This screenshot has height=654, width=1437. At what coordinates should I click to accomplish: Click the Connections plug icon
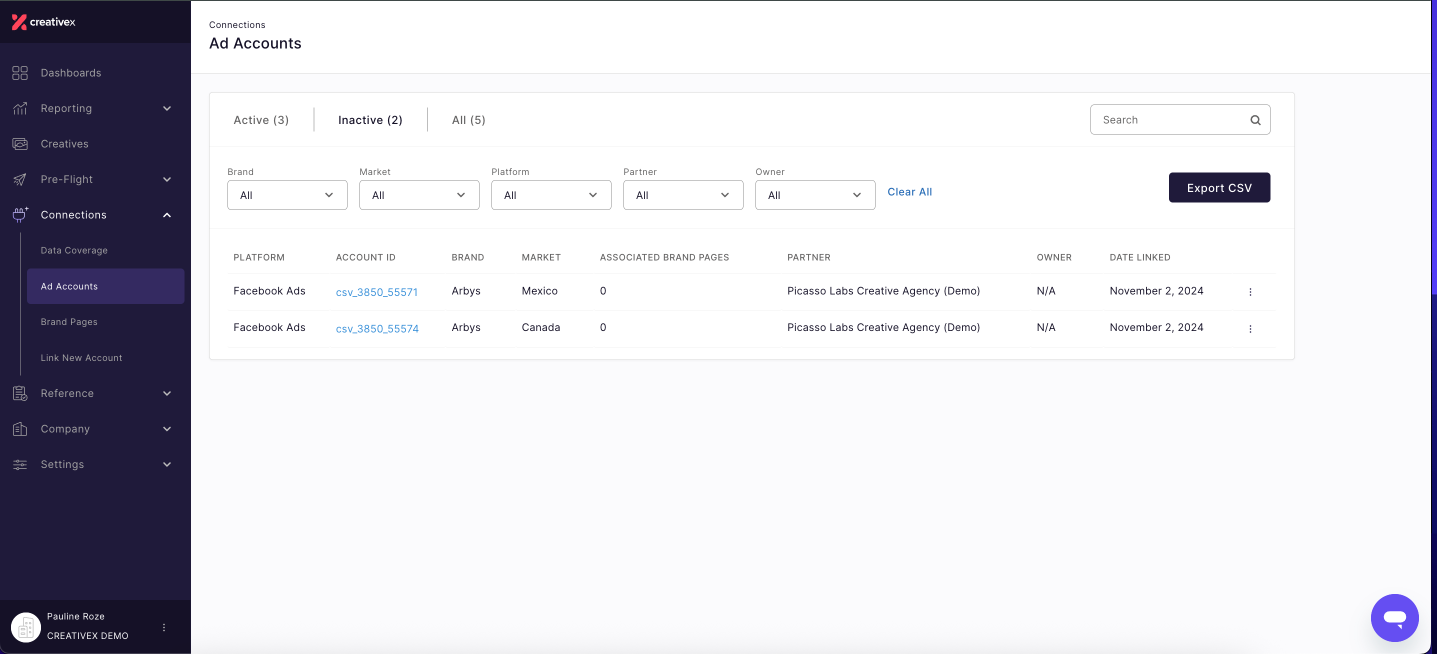point(19,215)
